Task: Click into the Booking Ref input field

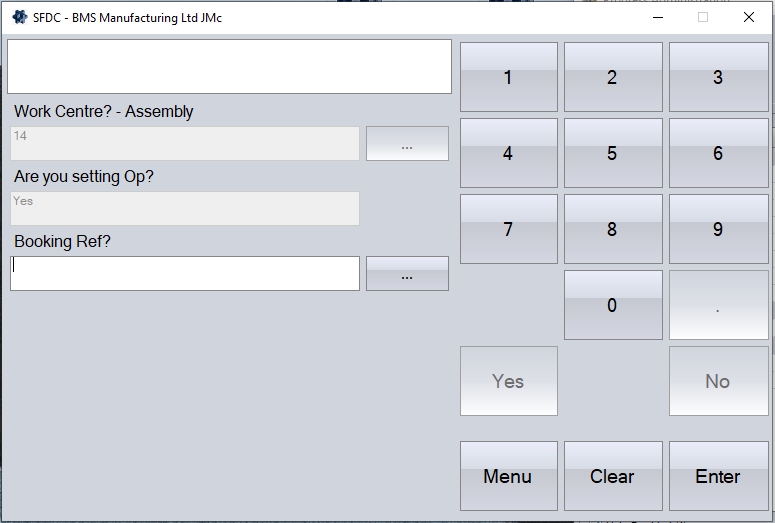Action: pyautogui.click(x=185, y=274)
